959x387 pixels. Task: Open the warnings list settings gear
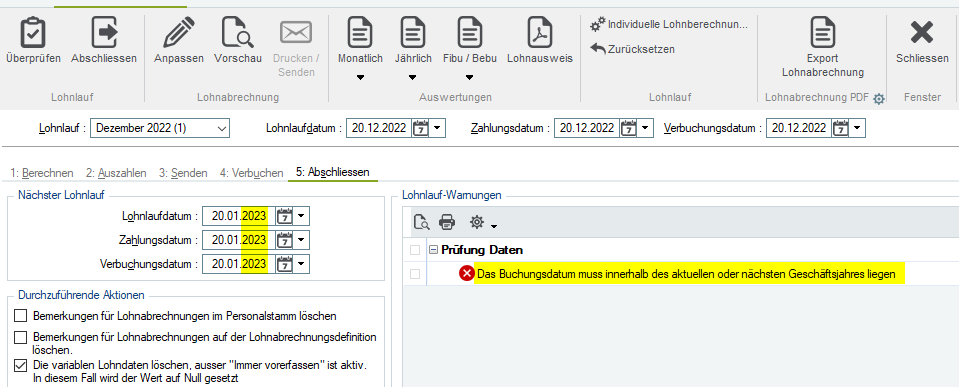476,223
